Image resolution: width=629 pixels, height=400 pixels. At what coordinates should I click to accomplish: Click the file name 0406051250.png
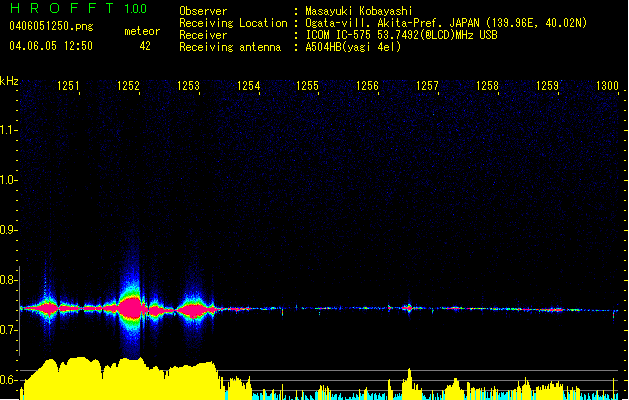pos(51,26)
